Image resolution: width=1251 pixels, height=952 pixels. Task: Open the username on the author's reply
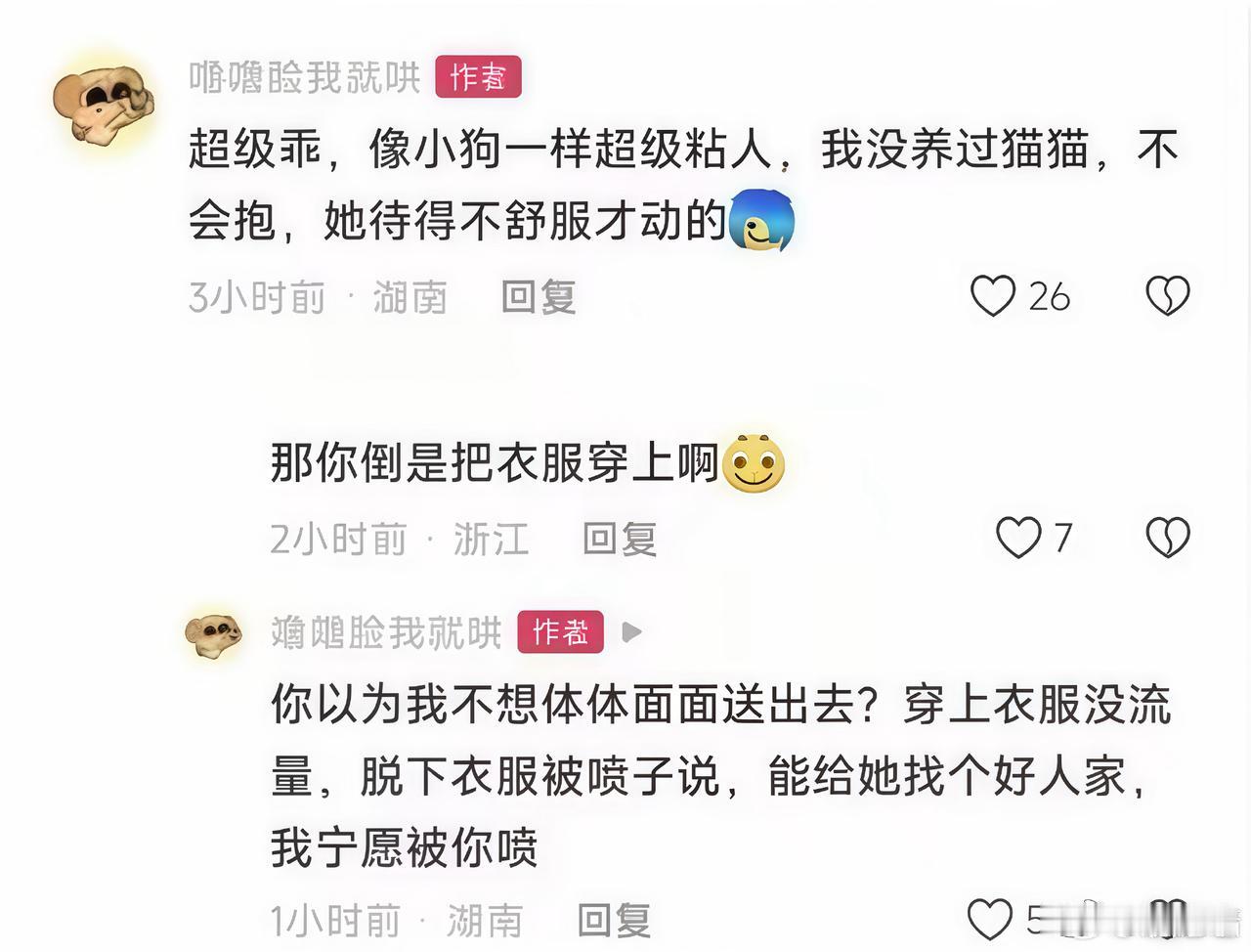pos(386,633)
